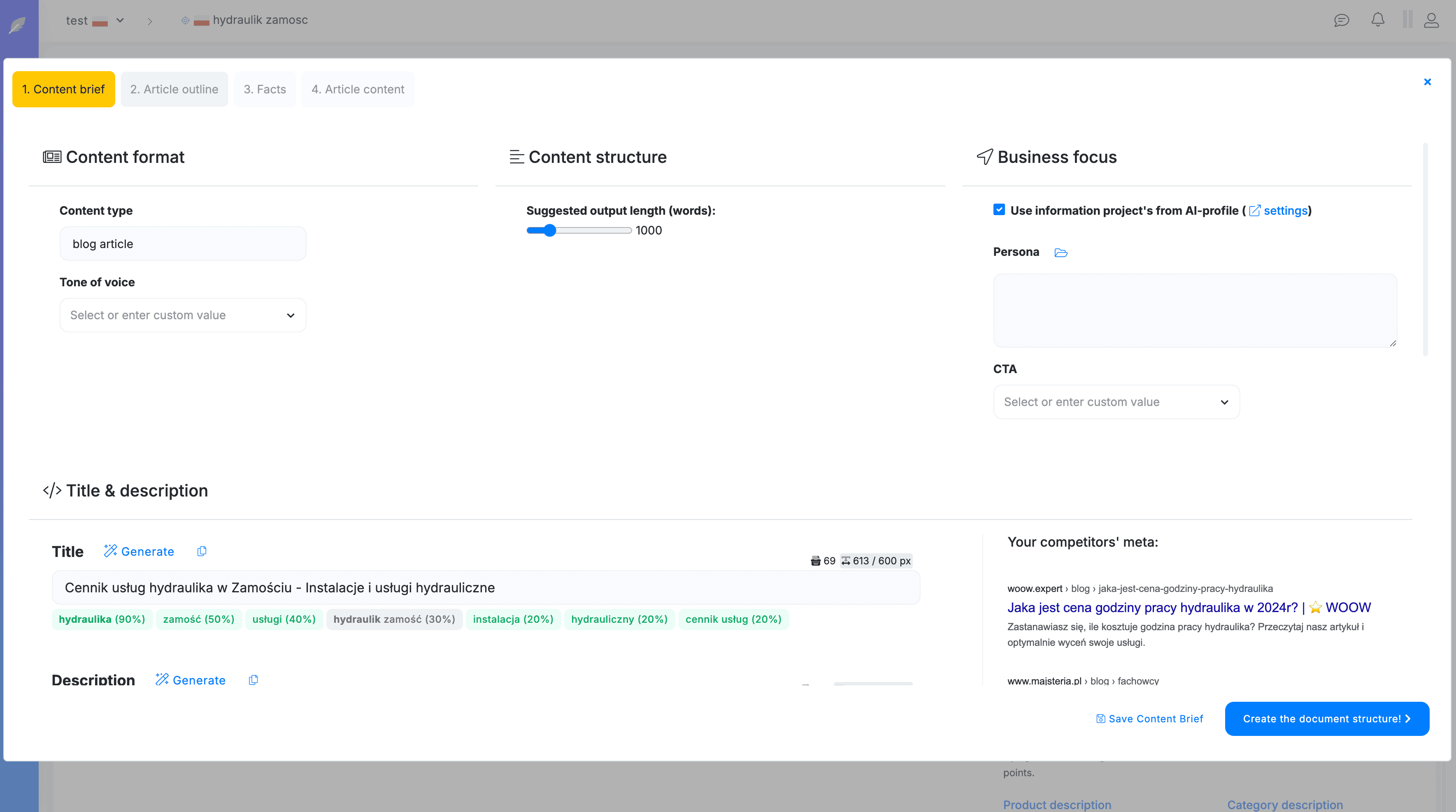1456x812 pixels.
Task: Uncheck Use information from AI-profile
Action: [999, 210]
